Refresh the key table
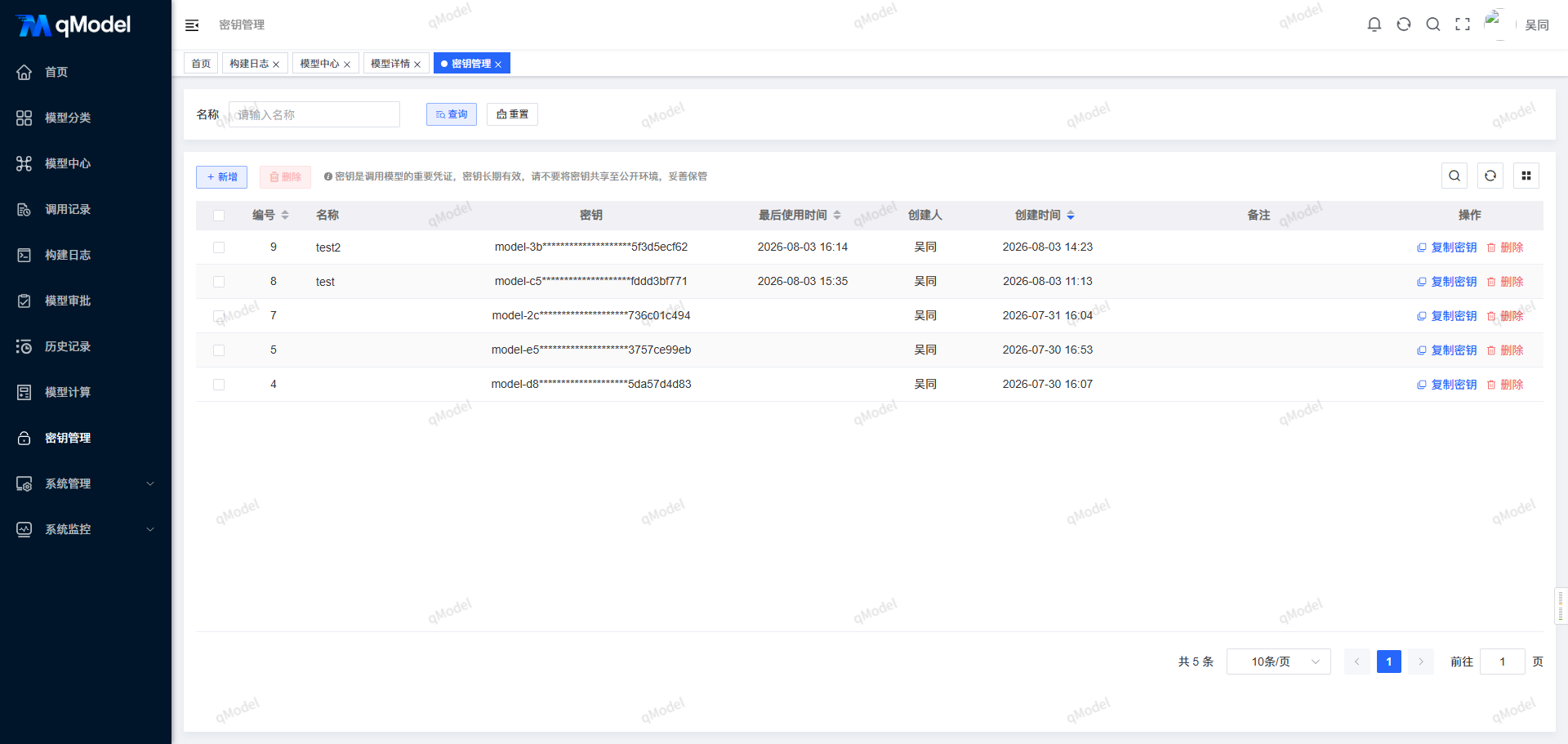This screenshot has height=744, width=1568. pos(1490,176)
